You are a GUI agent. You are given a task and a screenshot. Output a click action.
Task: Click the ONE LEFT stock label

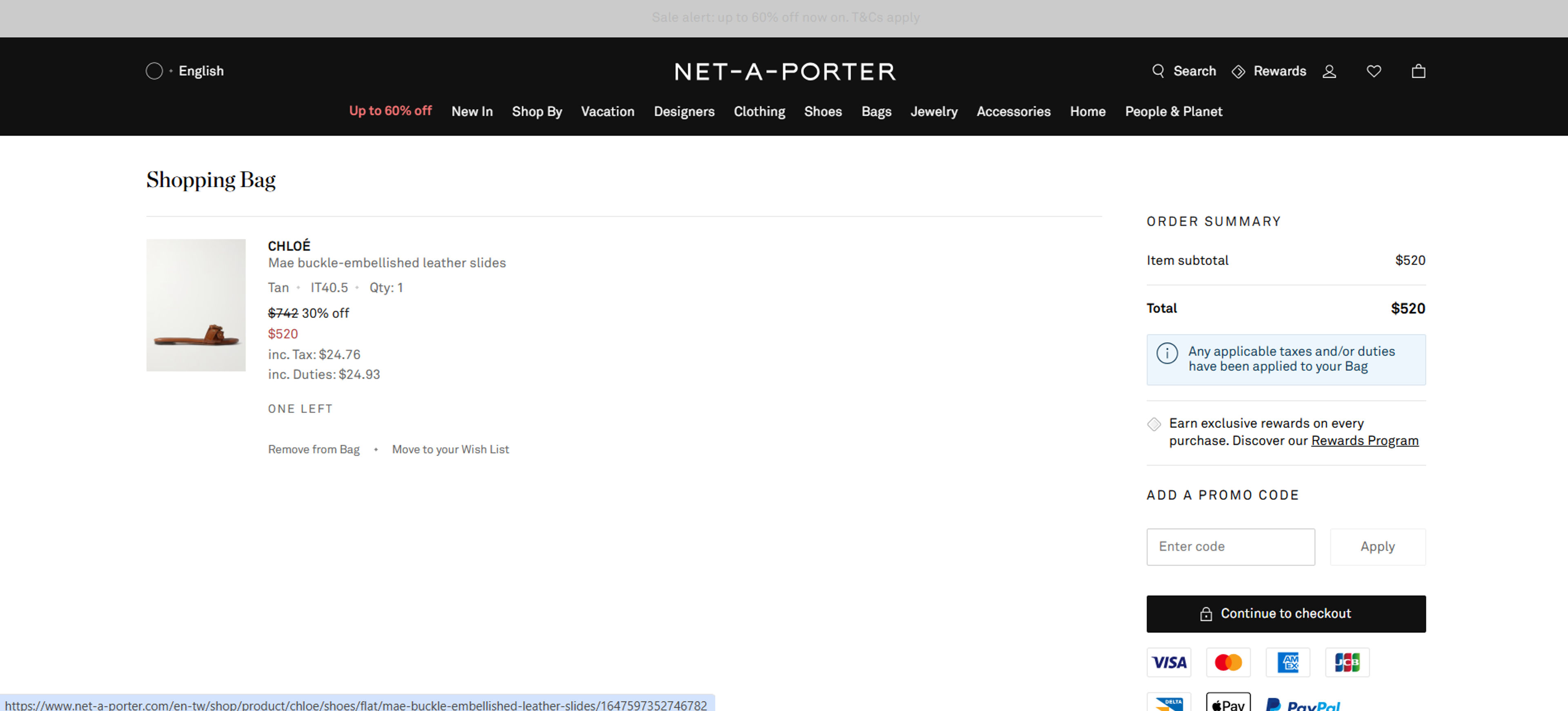coord(300,408)
